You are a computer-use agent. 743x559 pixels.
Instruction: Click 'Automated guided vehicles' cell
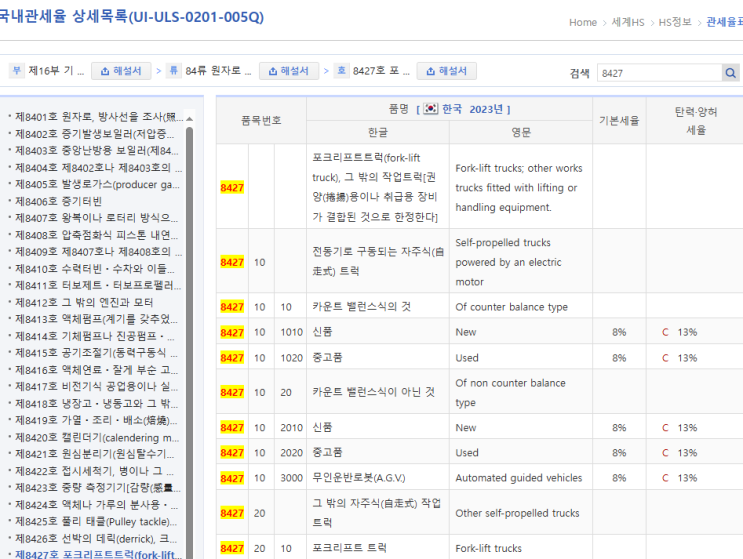pyautogui.click(x=520, y=478)
